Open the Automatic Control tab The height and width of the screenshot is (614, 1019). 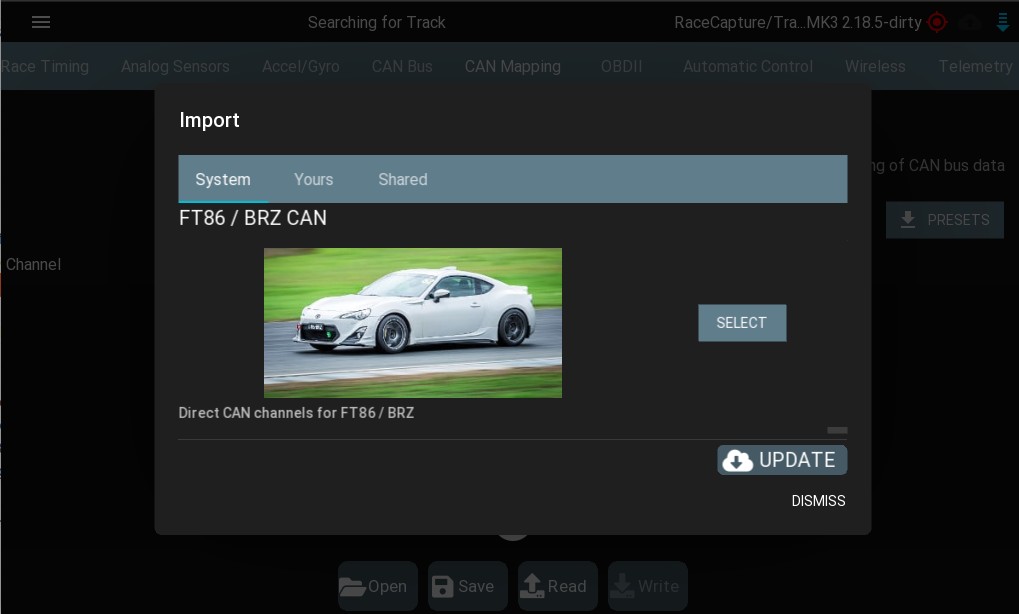click(x=747, y=66)
